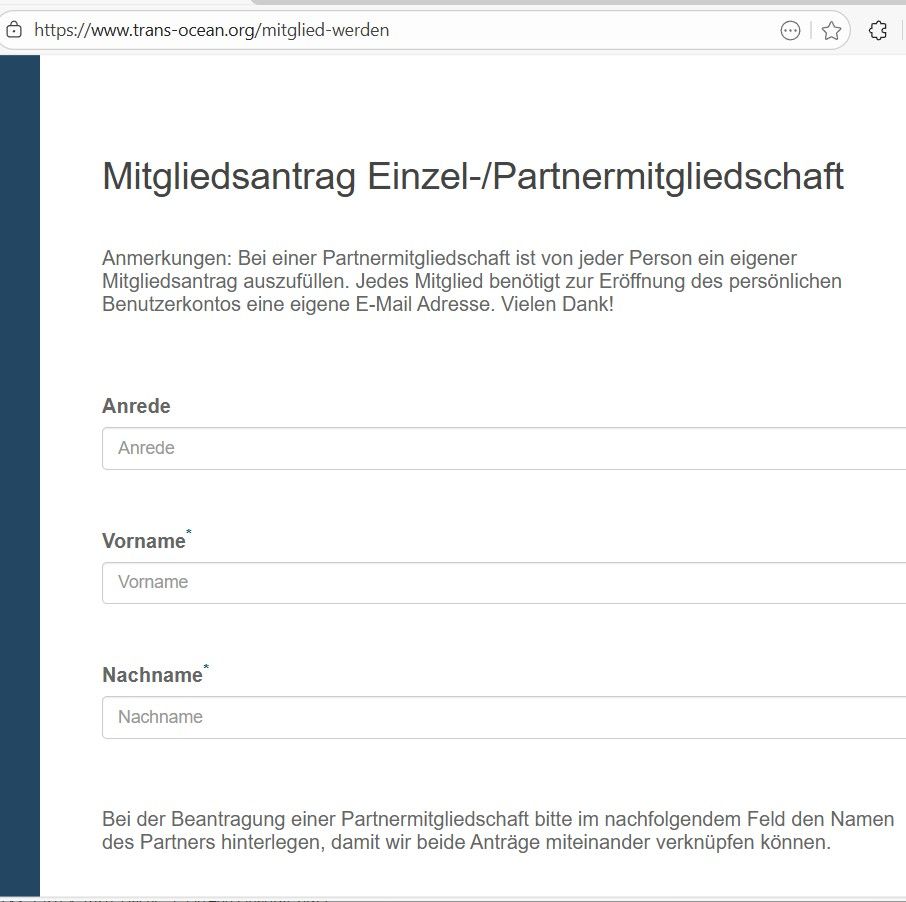Screen dimensions: 906x902
Task: Click the word "Benutzerkontos" in the notes
Action: point(164,304)
